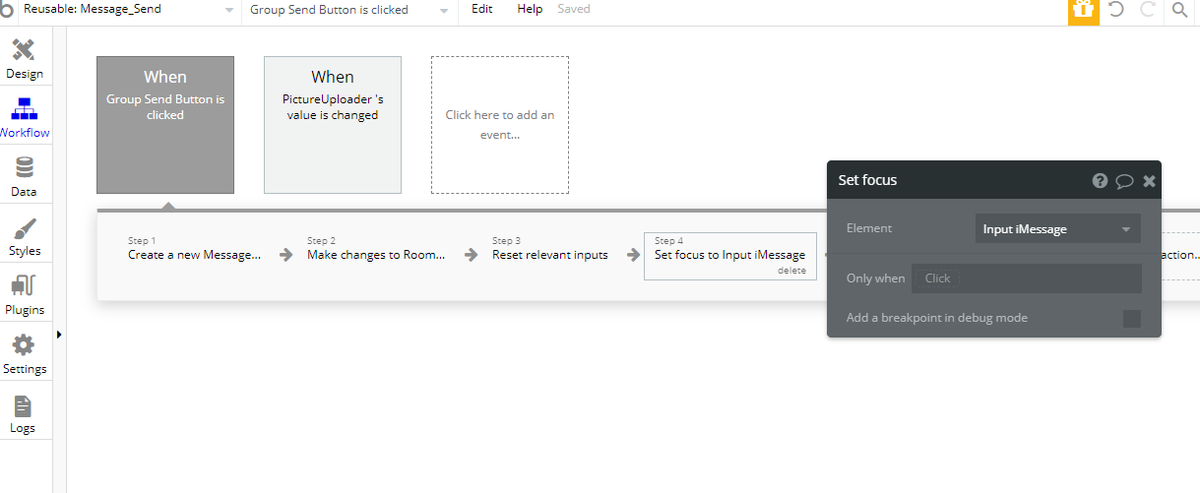Image resolution: width=1200 pixels, height=493 pixels.
Task: Open the Logs tab in sidebar
Action: point(25,413)
